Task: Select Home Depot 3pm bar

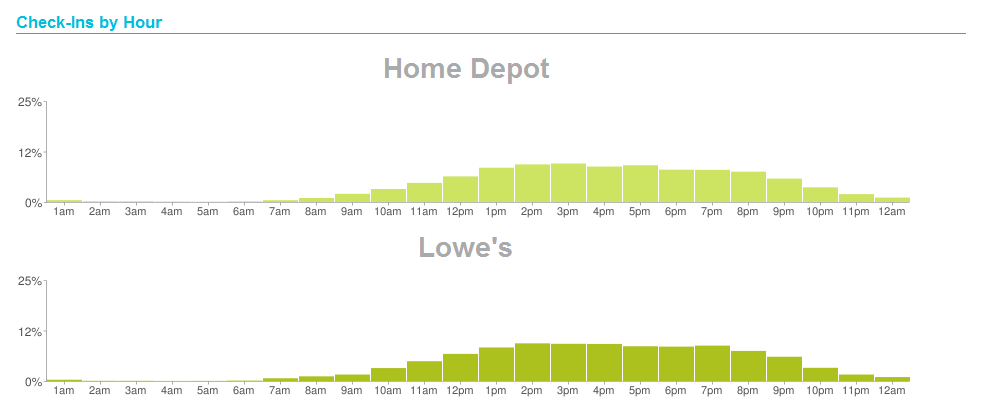Action: tap(568, 183)
